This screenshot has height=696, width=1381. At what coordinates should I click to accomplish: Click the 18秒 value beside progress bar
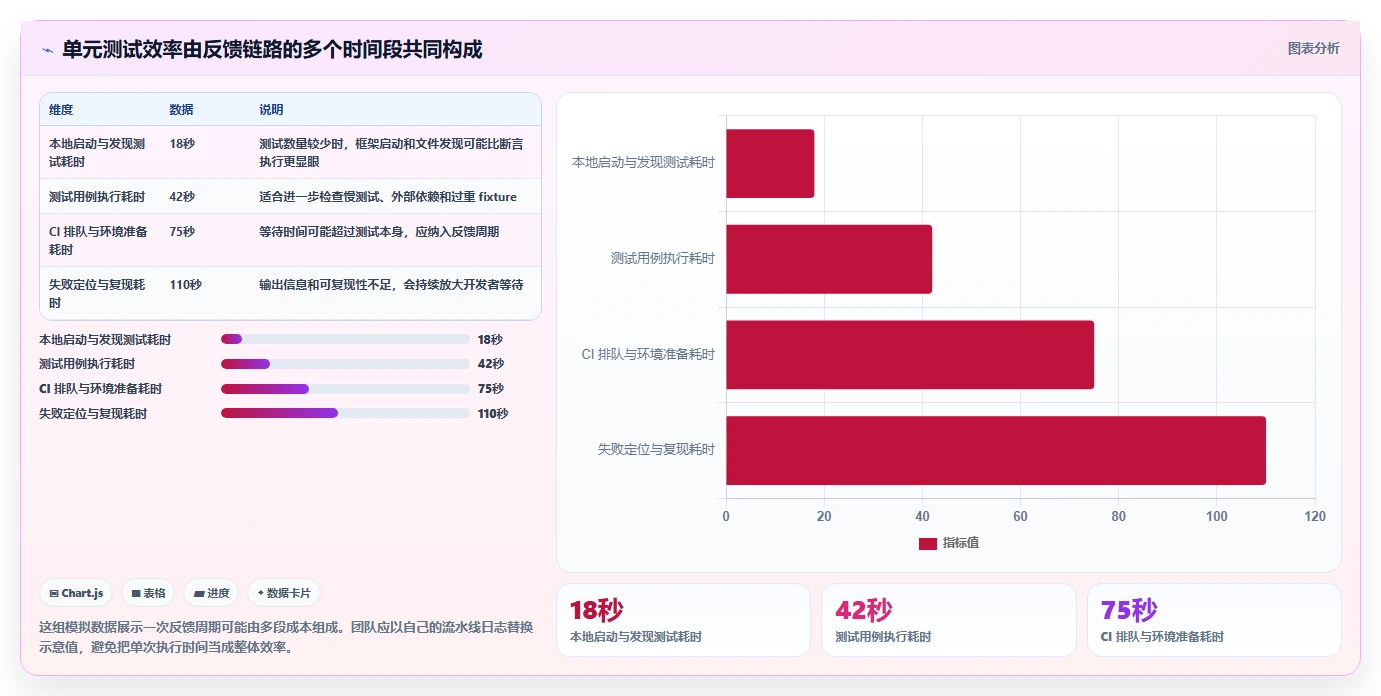tap(490, 340)
